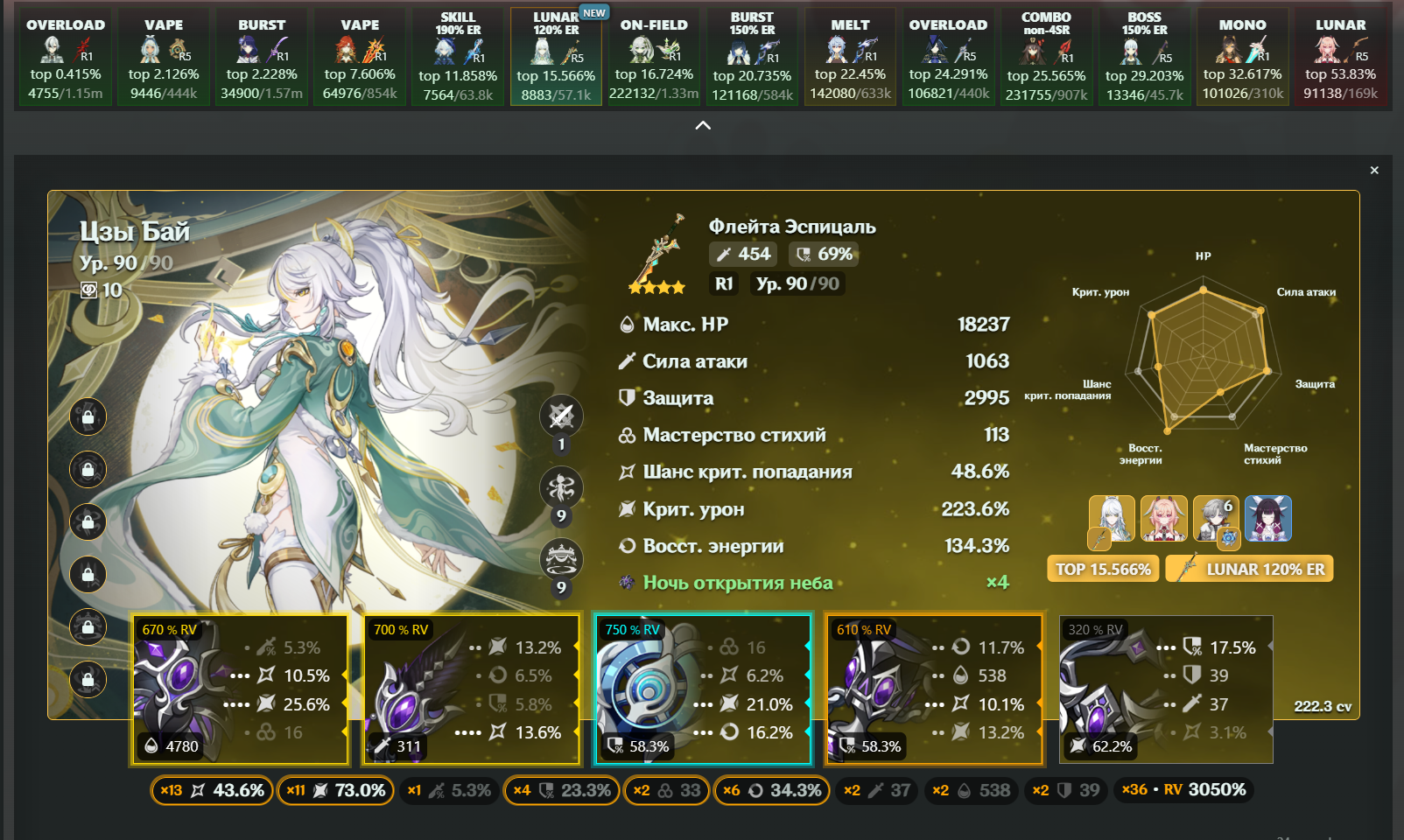The height and width of the screenshot is (840, 1404).
Task: Select the OVERLOAD top 24.291% leaderboard
Action: [x=948, y=57]
